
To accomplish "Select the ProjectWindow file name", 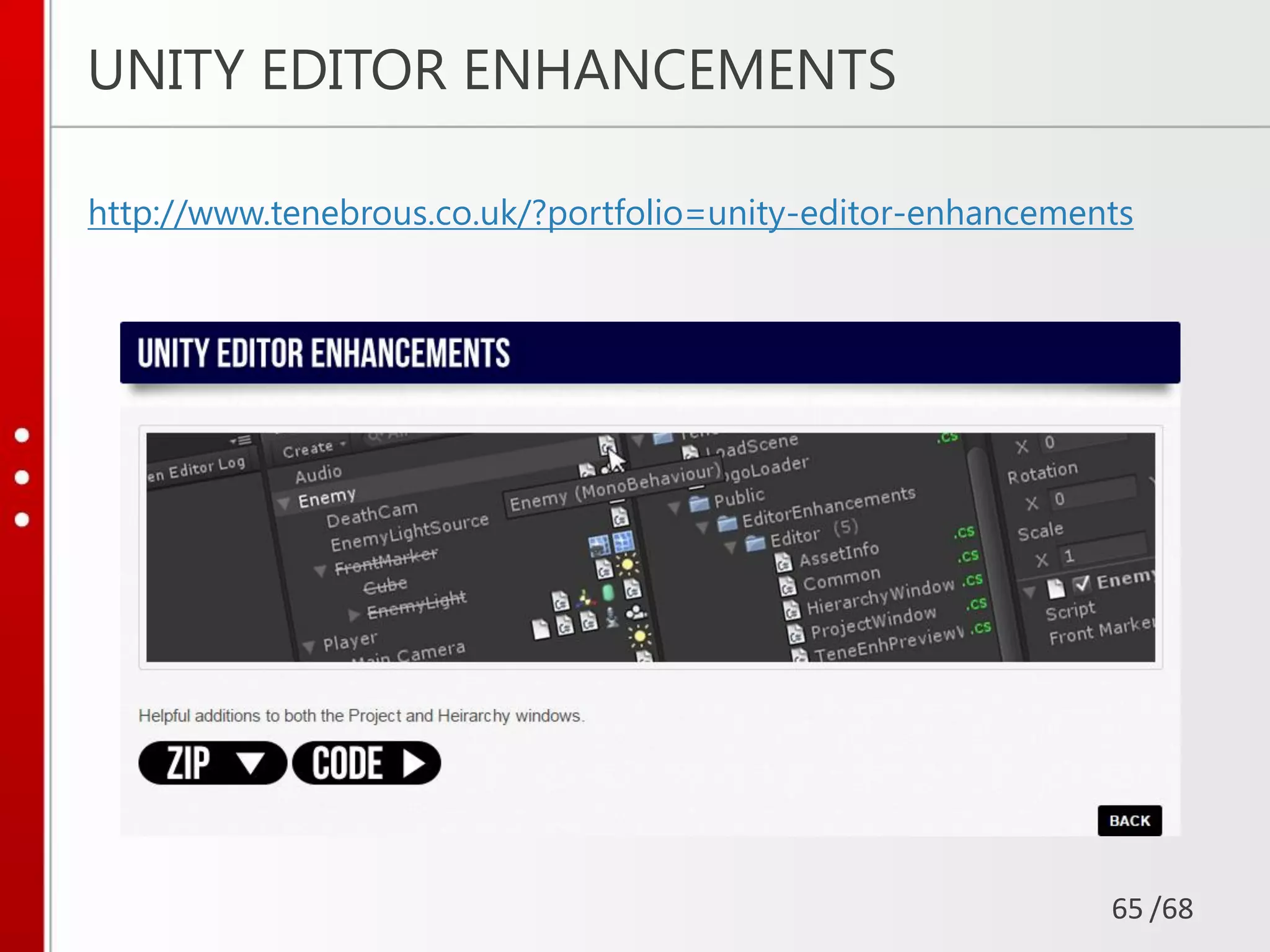I will point(873,622).
